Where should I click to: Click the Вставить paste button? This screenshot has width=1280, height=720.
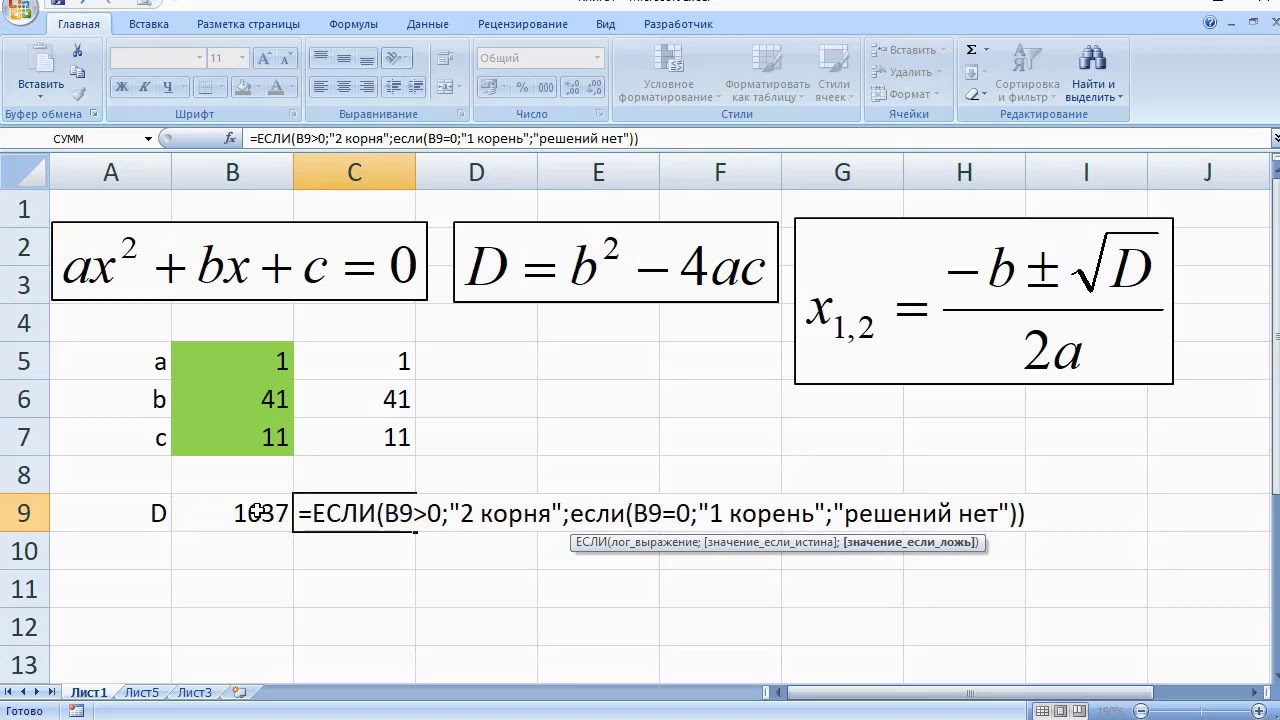40,73
